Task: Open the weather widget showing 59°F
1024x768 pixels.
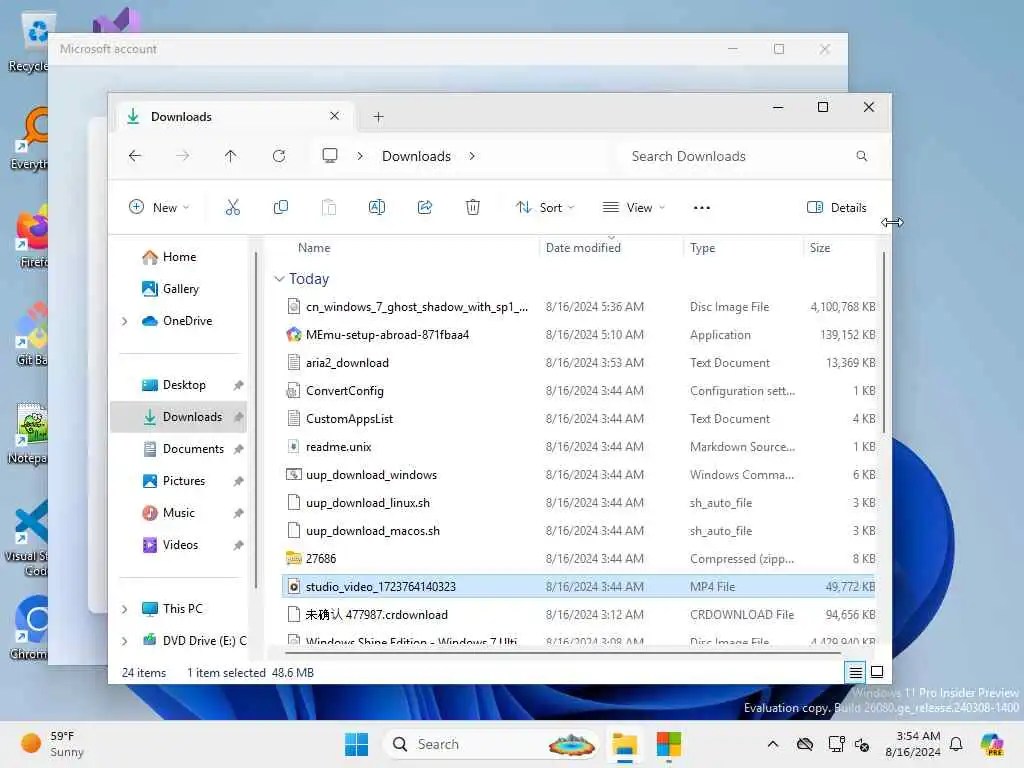Action: pos(53,744)
